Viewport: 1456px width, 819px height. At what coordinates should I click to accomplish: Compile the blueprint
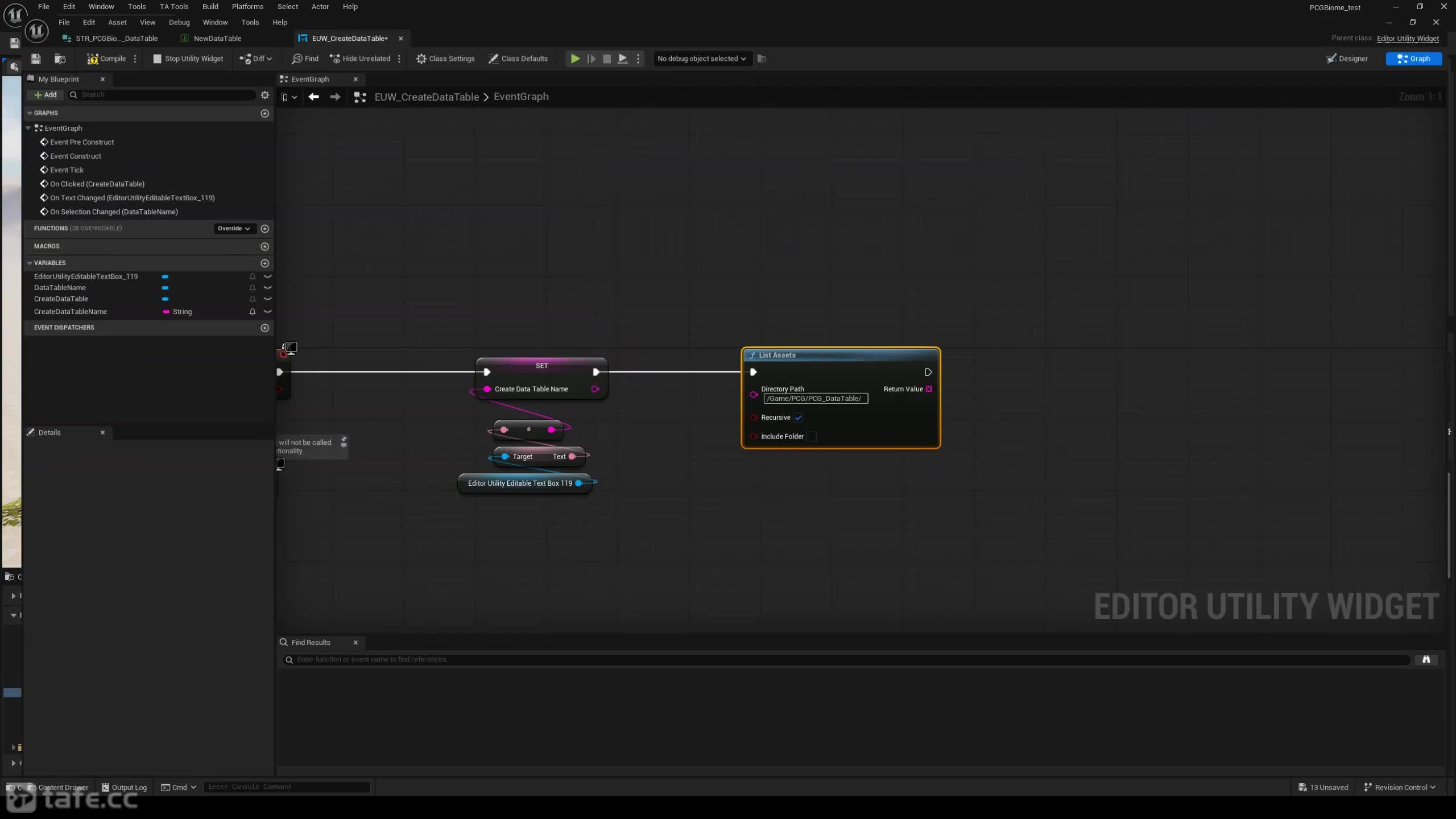[106, 59]
